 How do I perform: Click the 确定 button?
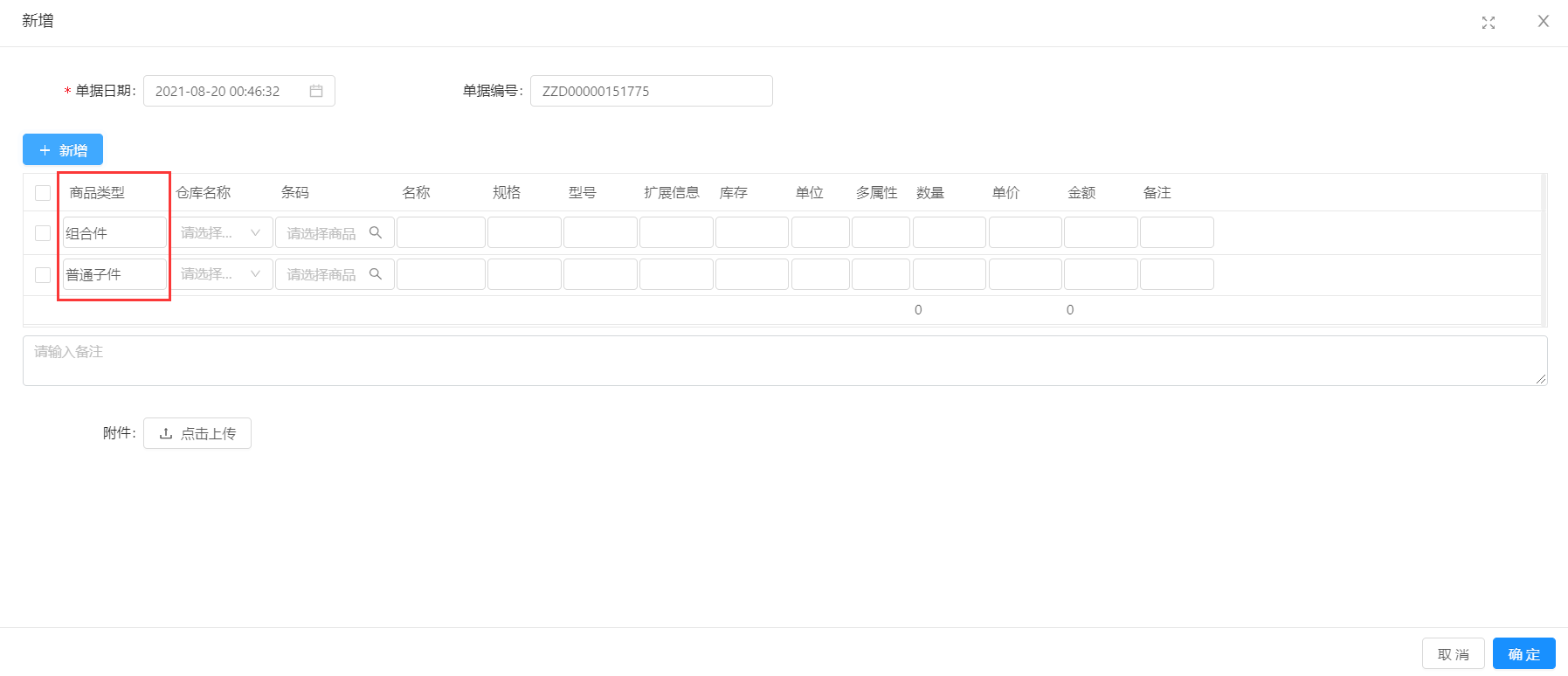point(1524,653)
